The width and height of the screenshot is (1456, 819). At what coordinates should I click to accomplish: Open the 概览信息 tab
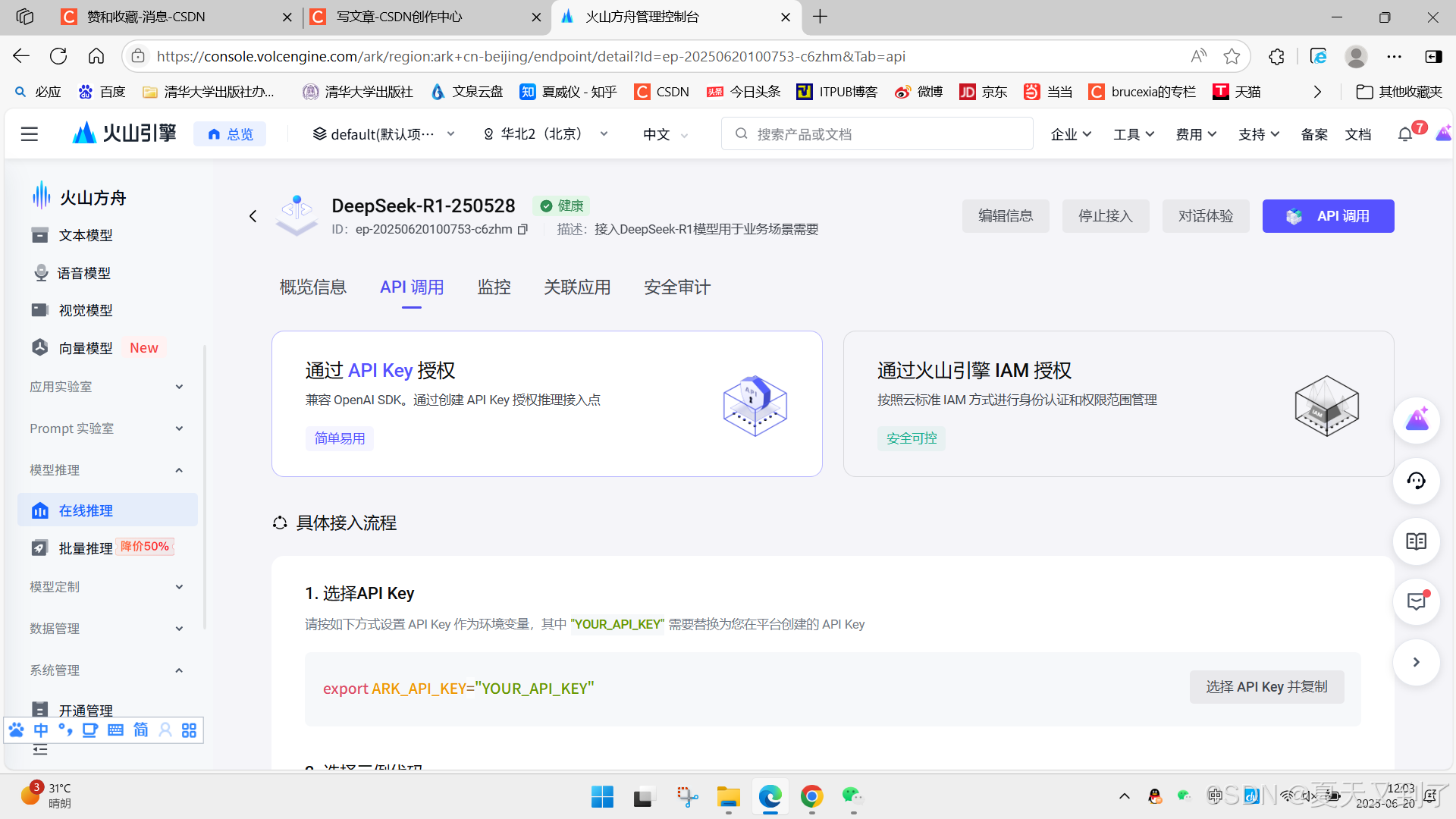pyautogui.click(x=312, y=287)
